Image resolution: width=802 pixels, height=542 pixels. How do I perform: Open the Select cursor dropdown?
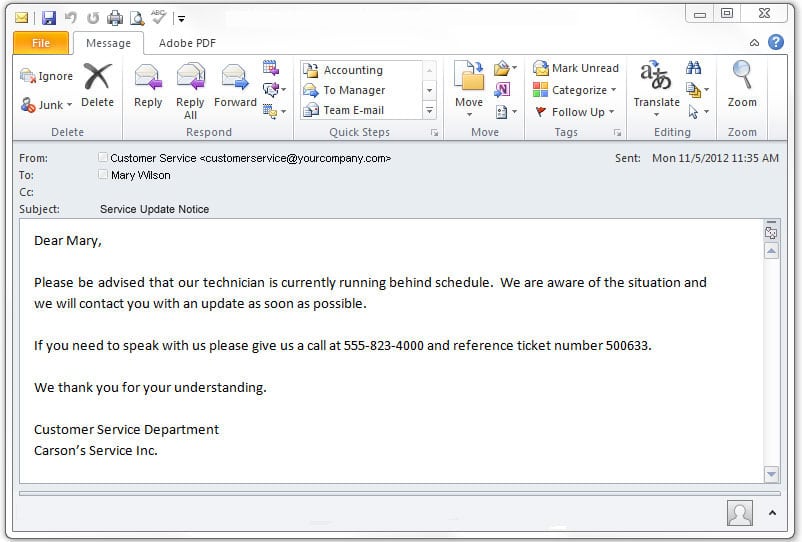point(697,111)
